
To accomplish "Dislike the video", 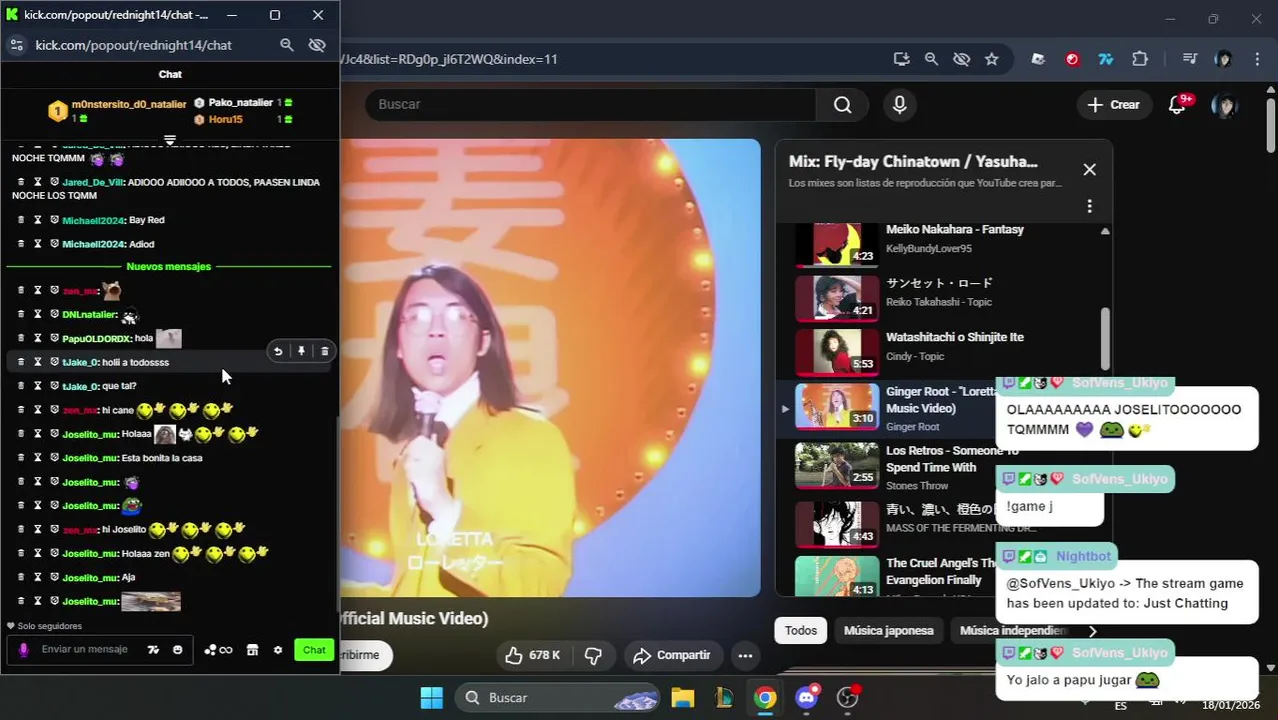I will [593, 655].
